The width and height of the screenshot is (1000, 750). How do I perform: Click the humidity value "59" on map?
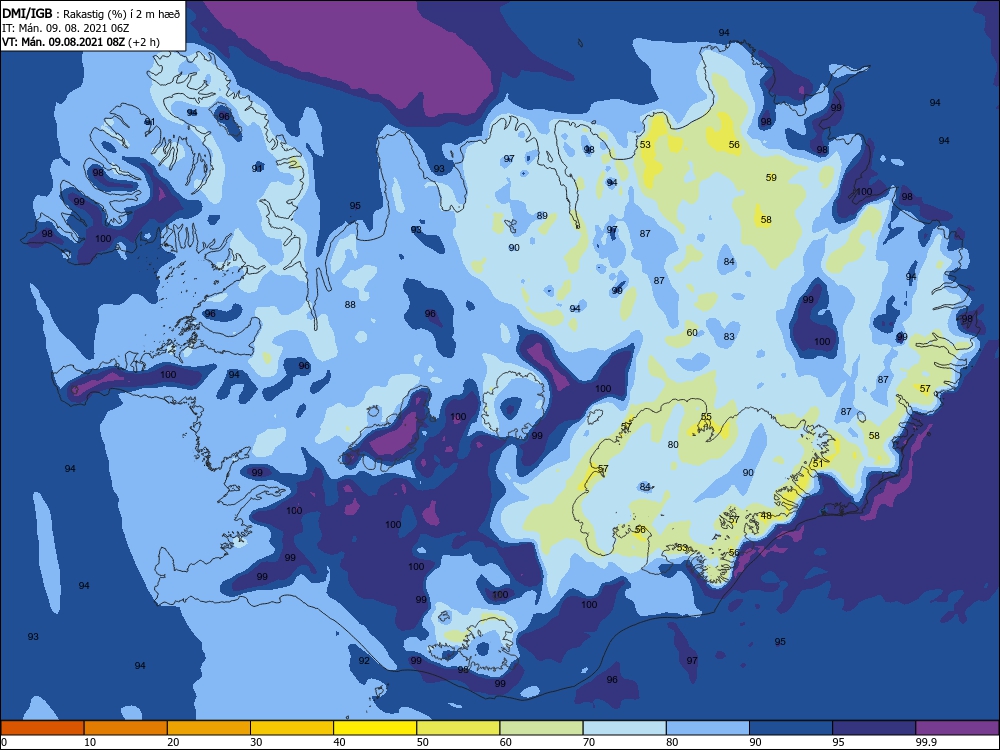coord(771,178)
